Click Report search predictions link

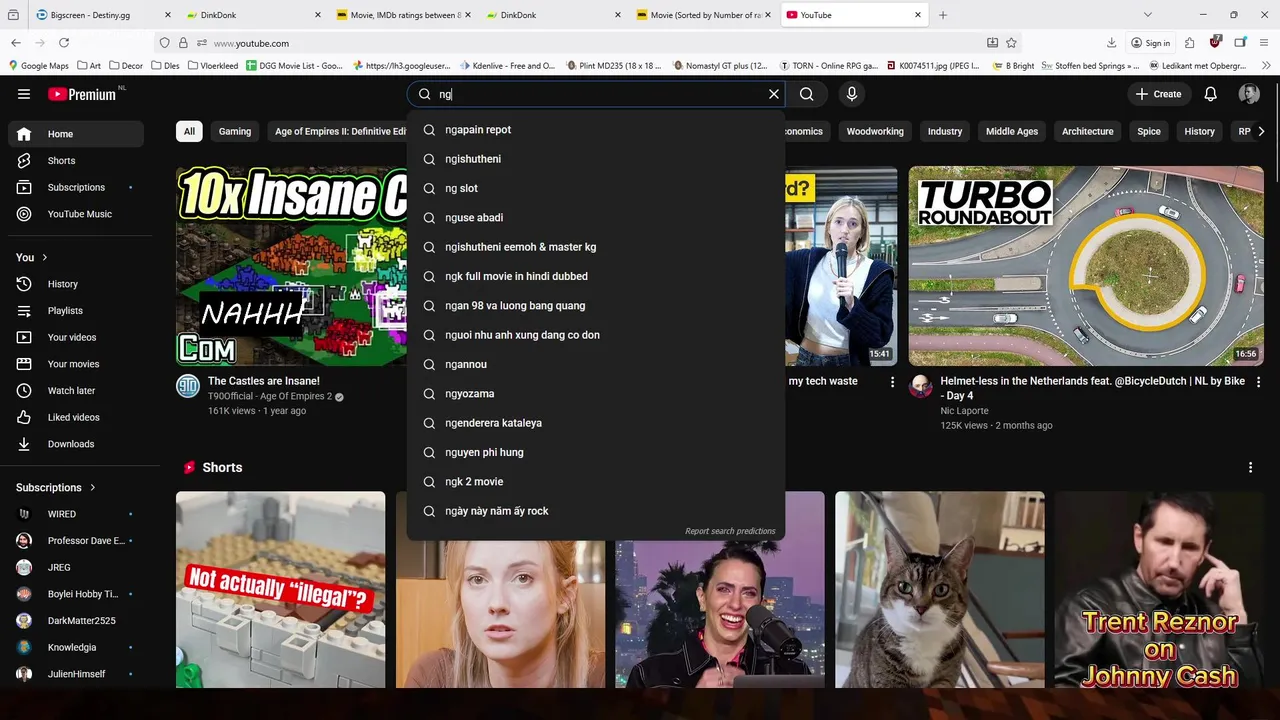coord(730,531)
